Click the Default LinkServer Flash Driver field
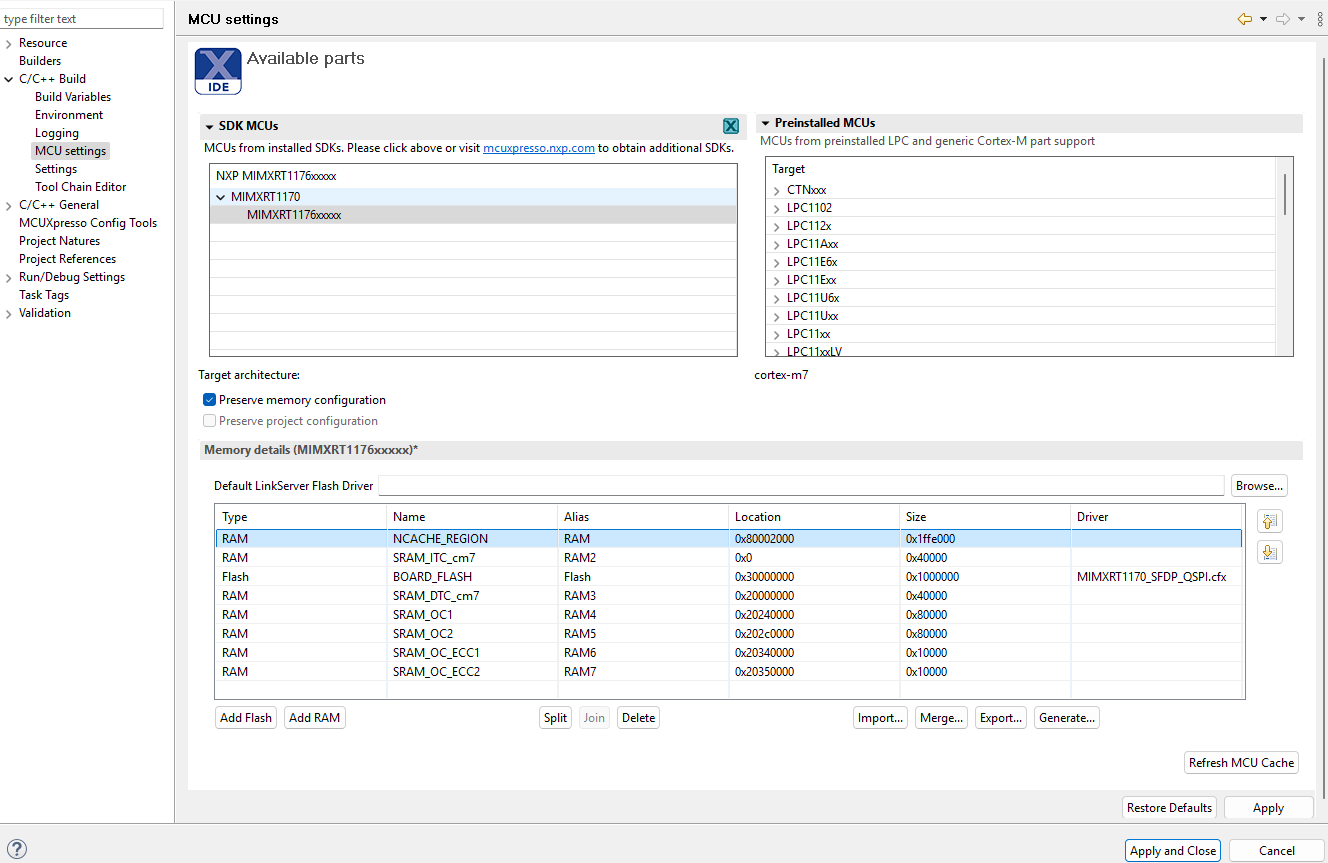This screenshot has height=863, width=1328. pyautogui.click(x=800, y=486)
